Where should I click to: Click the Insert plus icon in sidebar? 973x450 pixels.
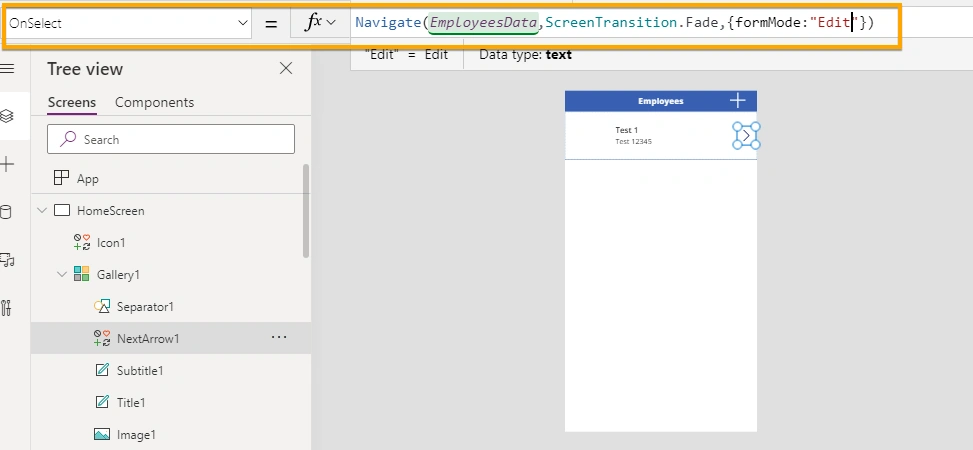[7, 164]
